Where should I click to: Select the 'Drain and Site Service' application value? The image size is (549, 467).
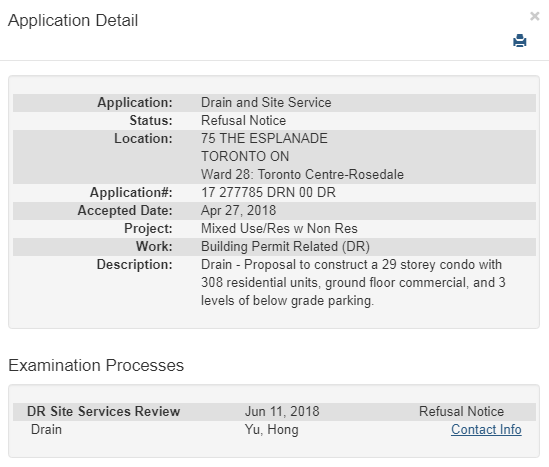click(x=266, y=103)
